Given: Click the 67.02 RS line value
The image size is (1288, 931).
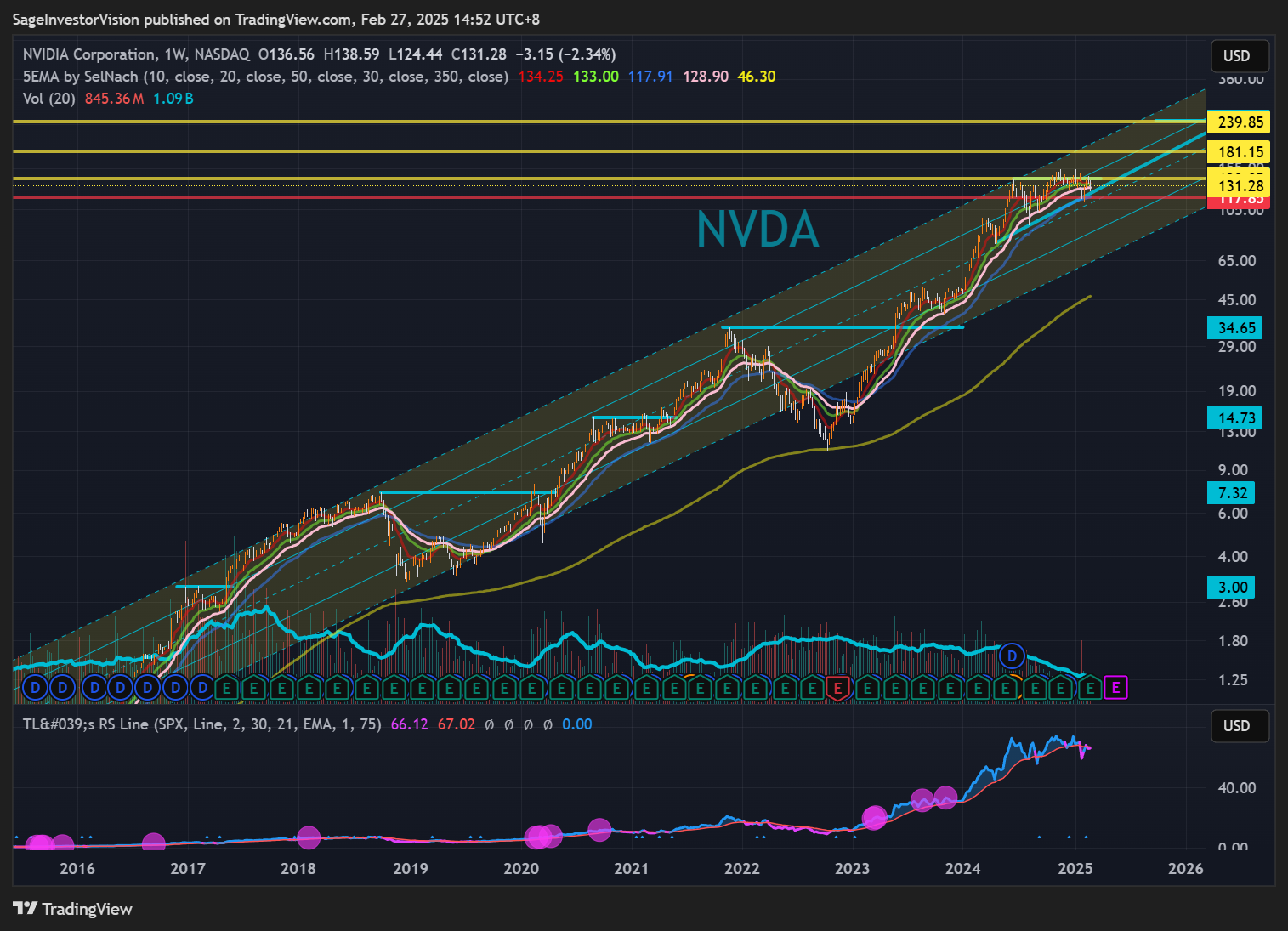Looking at the screenshot, I should coord(457,724).
